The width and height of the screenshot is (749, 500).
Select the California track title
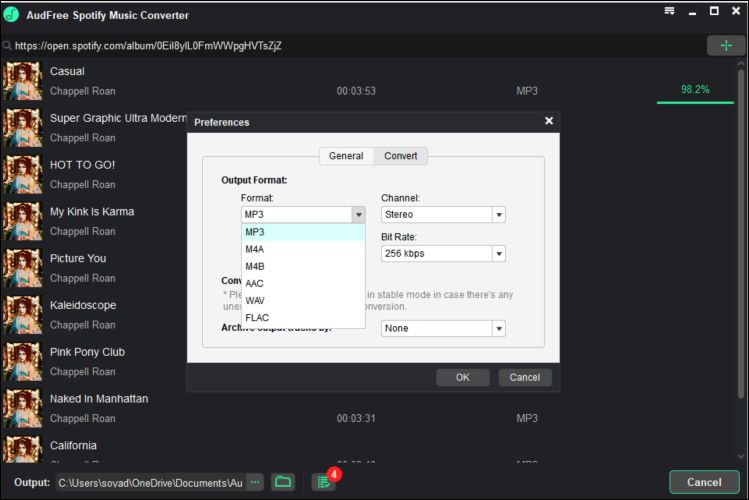[x=74, y=446]
